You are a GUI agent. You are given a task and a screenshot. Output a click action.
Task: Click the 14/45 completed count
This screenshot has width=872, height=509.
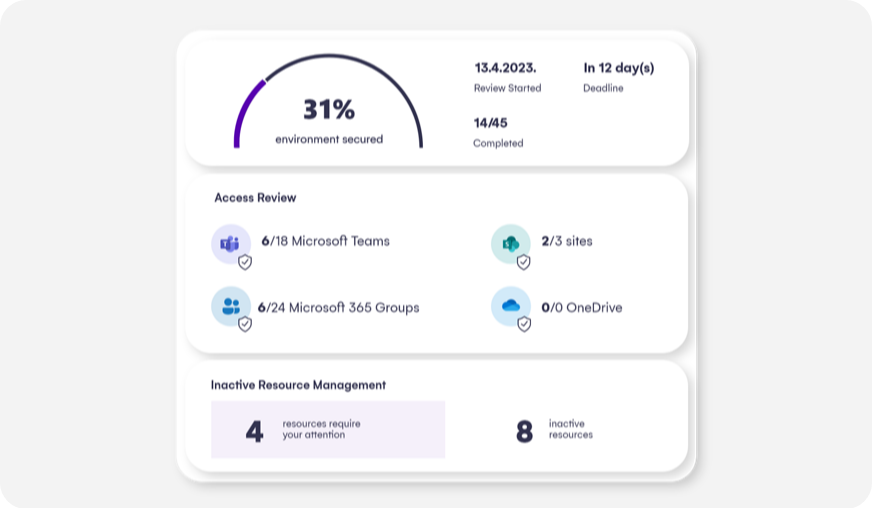(x=490, y=123)
